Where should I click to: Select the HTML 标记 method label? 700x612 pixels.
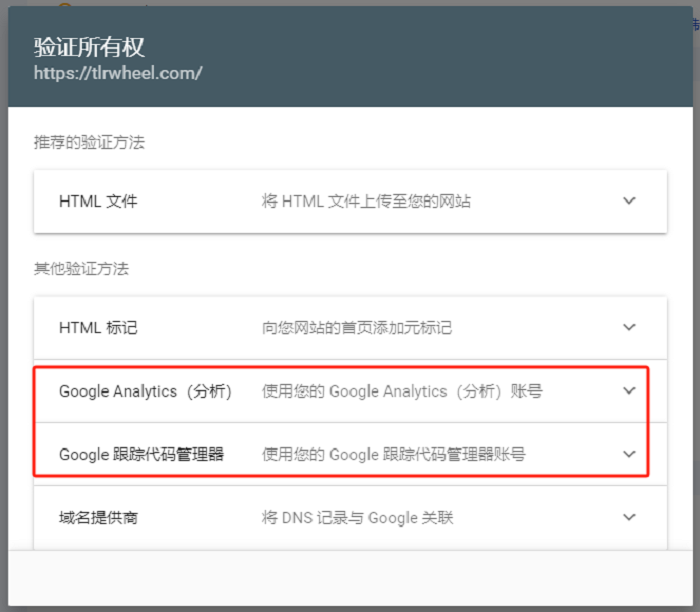(x=98, y=327)
